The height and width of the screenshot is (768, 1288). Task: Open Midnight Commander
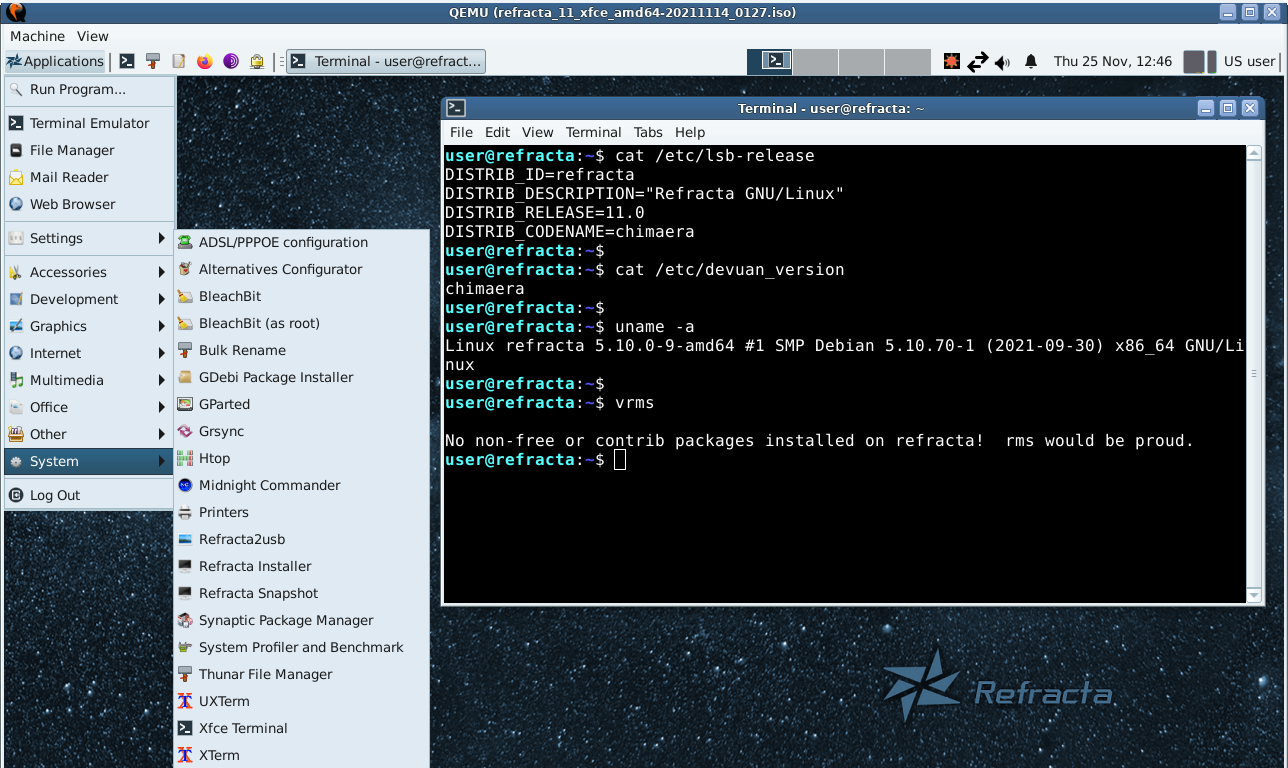(x=302, y=485)
